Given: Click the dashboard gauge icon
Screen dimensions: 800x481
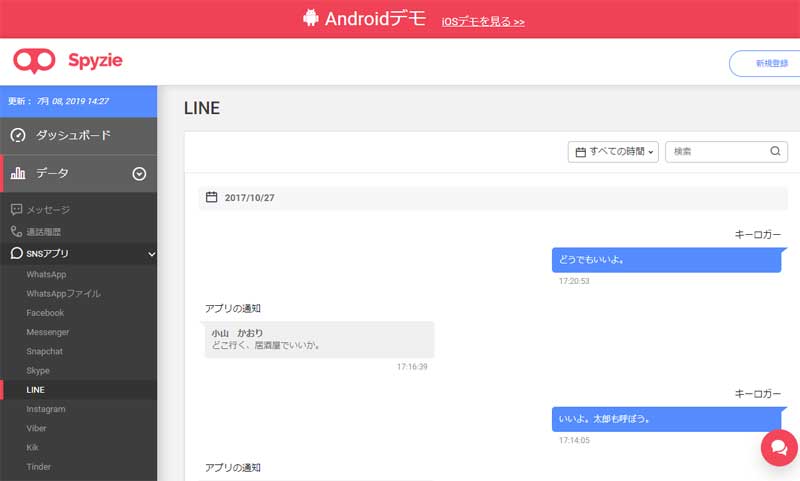Looking at the screenshot, I should tap(18, 135).
